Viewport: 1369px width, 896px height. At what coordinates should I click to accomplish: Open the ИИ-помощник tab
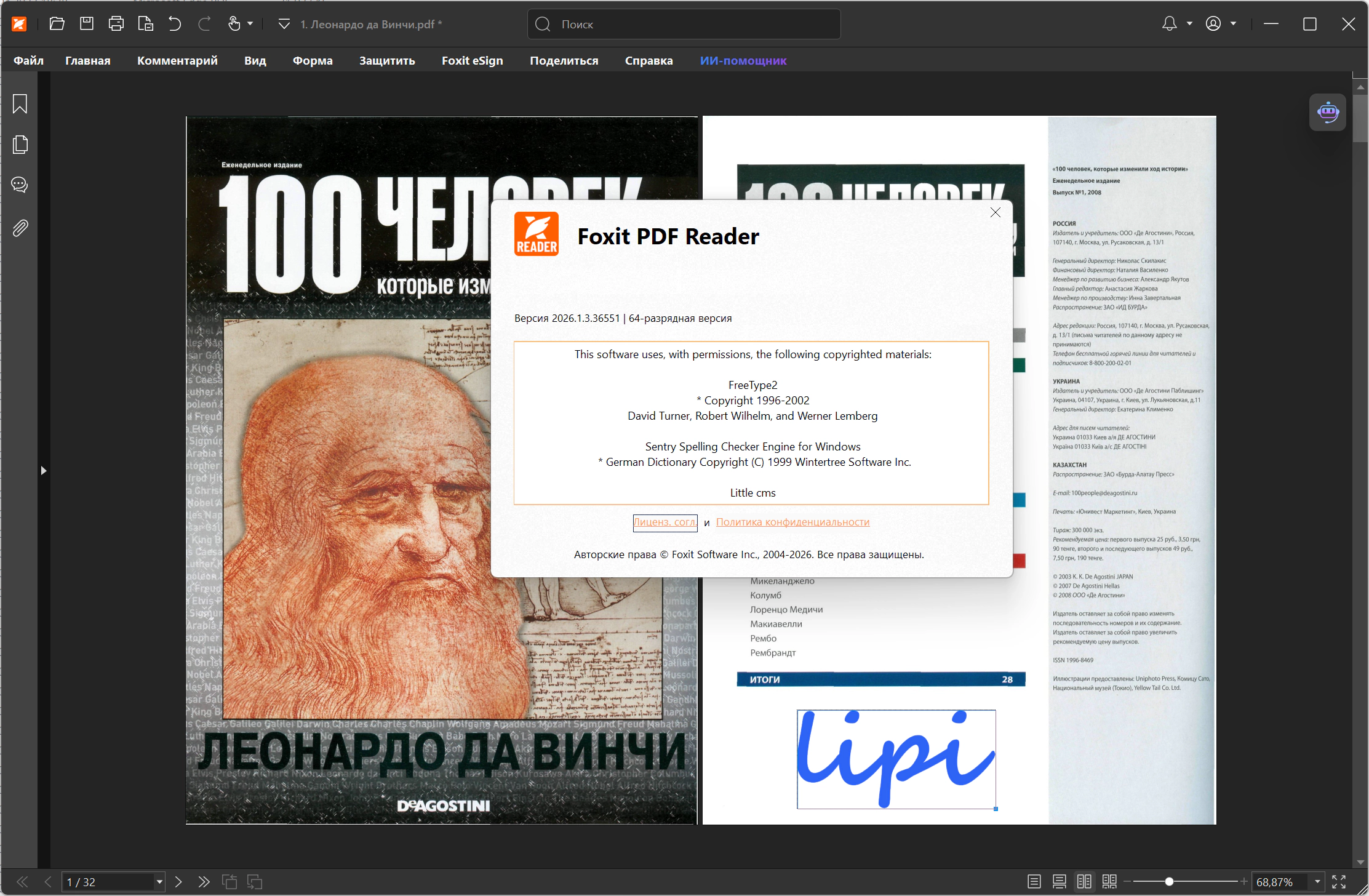(743, 60)
